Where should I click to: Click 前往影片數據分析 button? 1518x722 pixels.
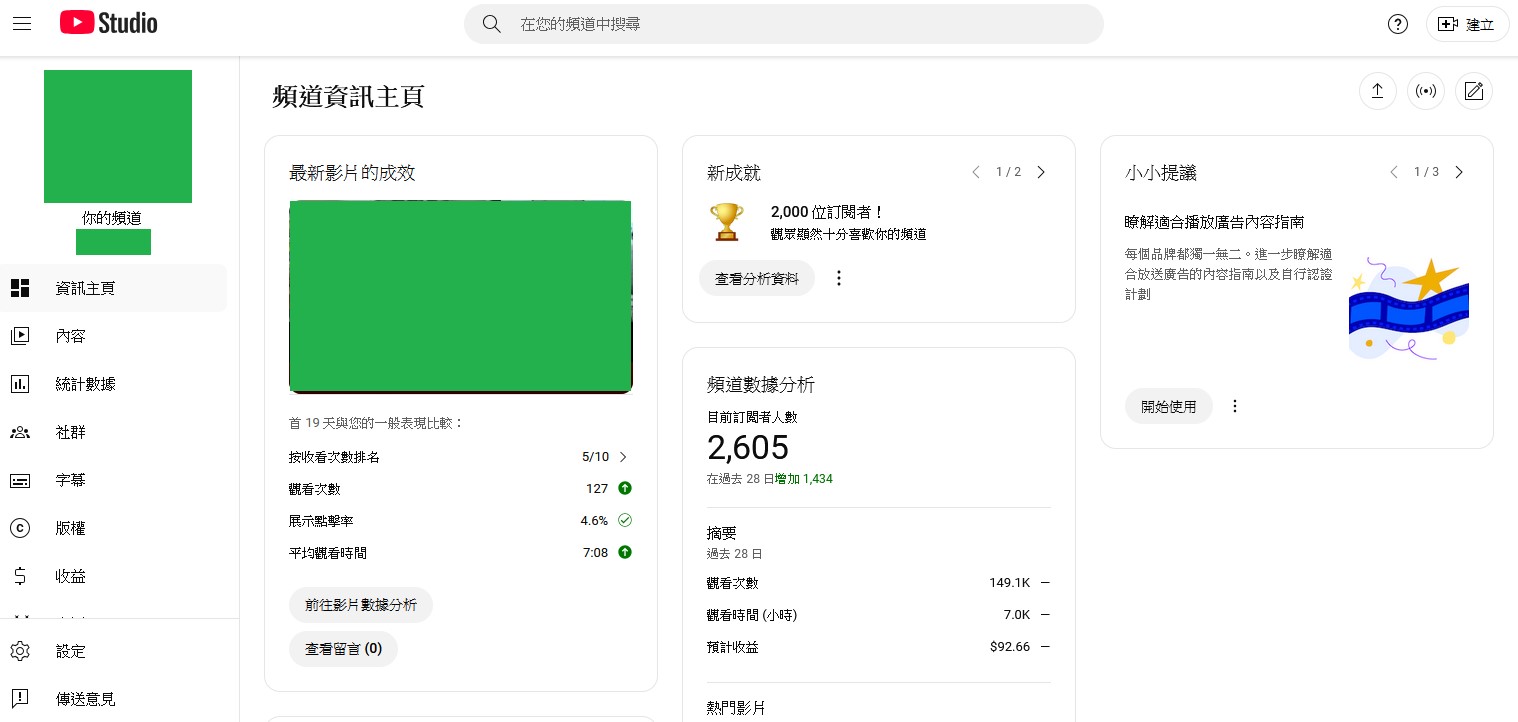(x=361, y=605)
